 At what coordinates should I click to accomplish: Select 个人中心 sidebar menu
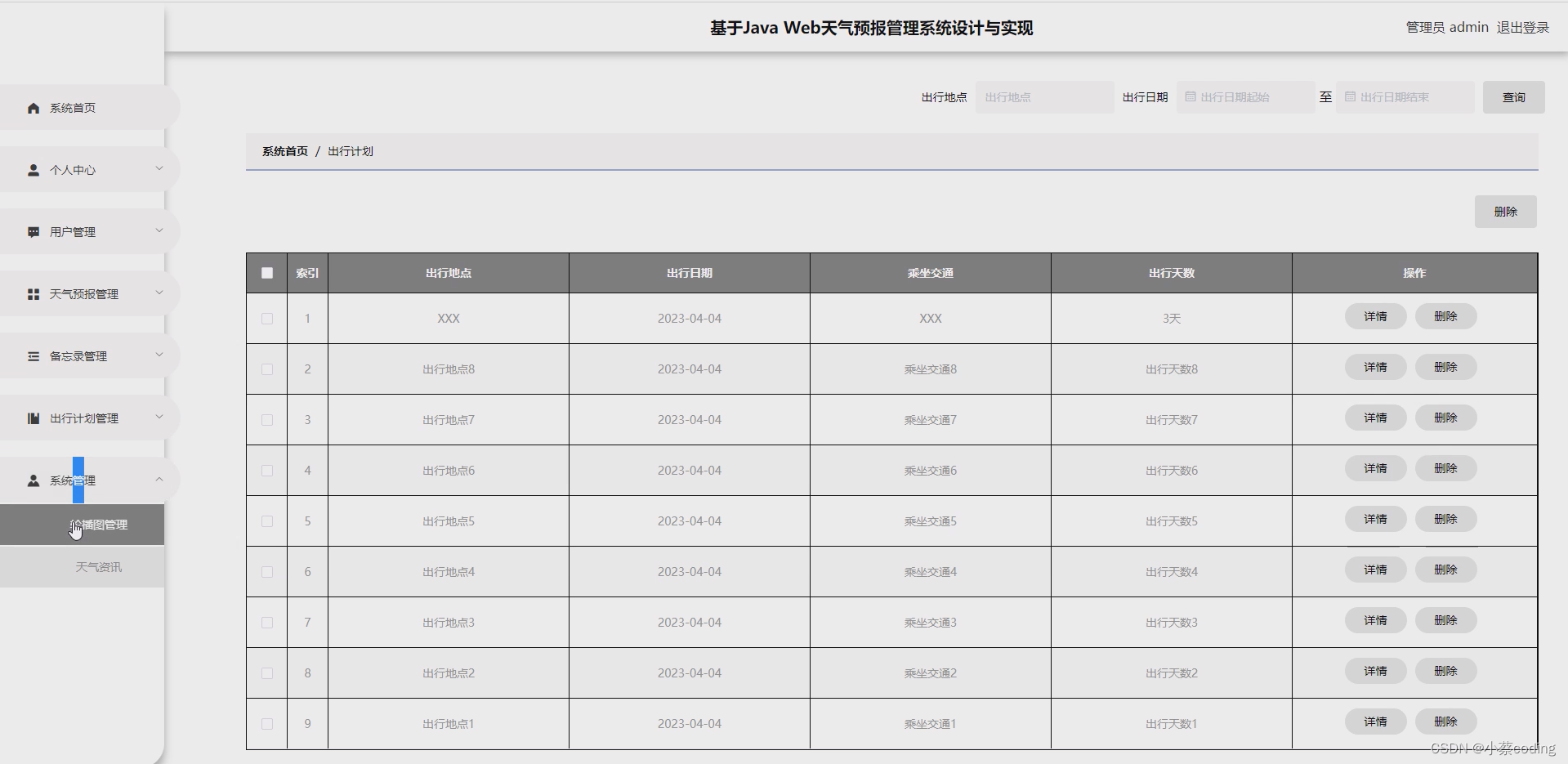[88, 170]
